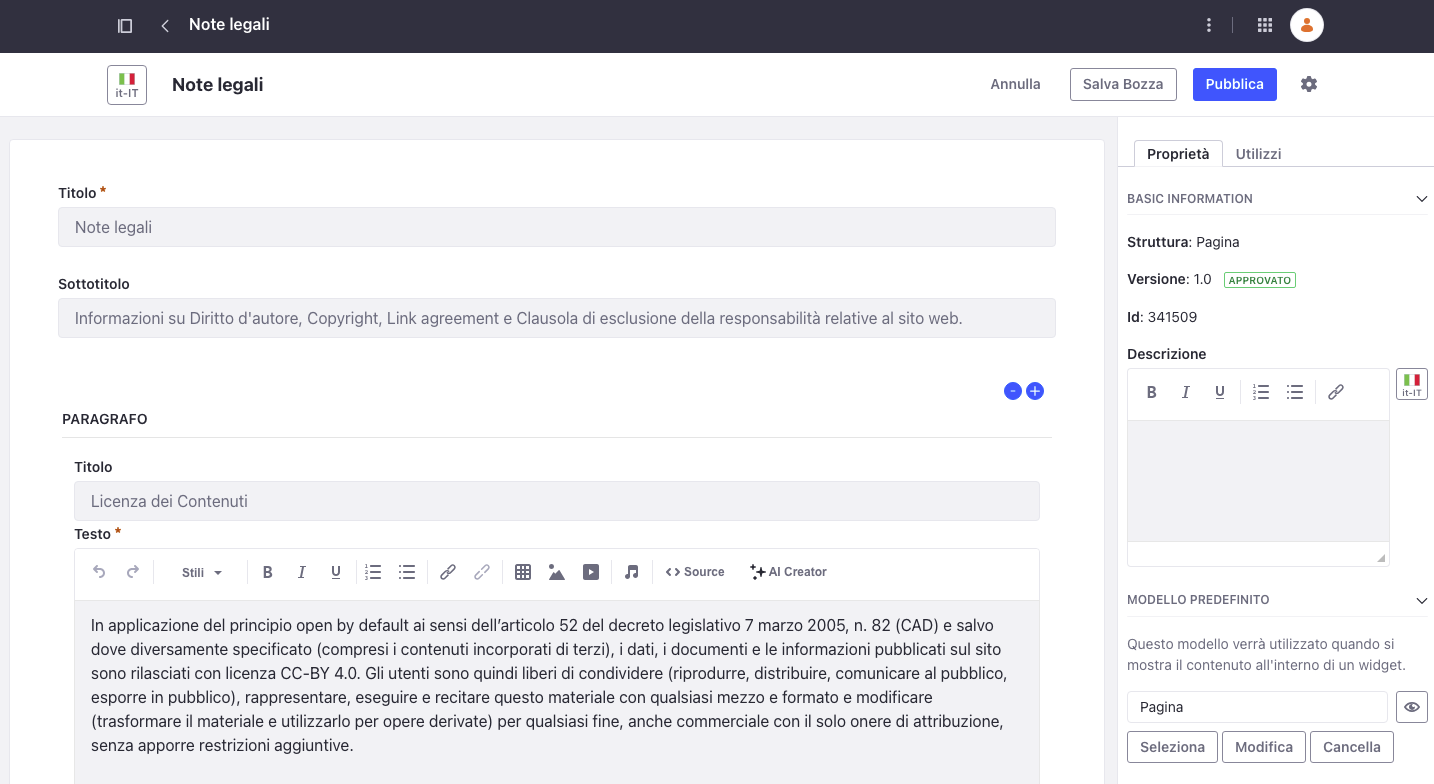The width and height of the screenshot is (1434, 784).
Task: Switch to the Utilizzi tab
Action: coord(1258,154)
